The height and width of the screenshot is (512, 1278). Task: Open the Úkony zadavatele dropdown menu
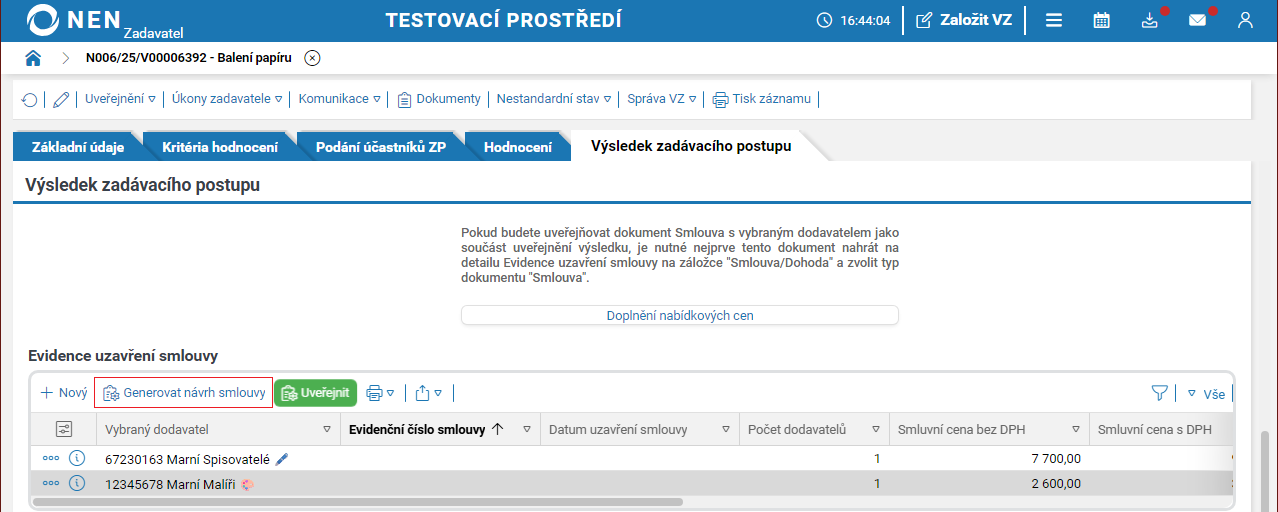tap(227, 99)
